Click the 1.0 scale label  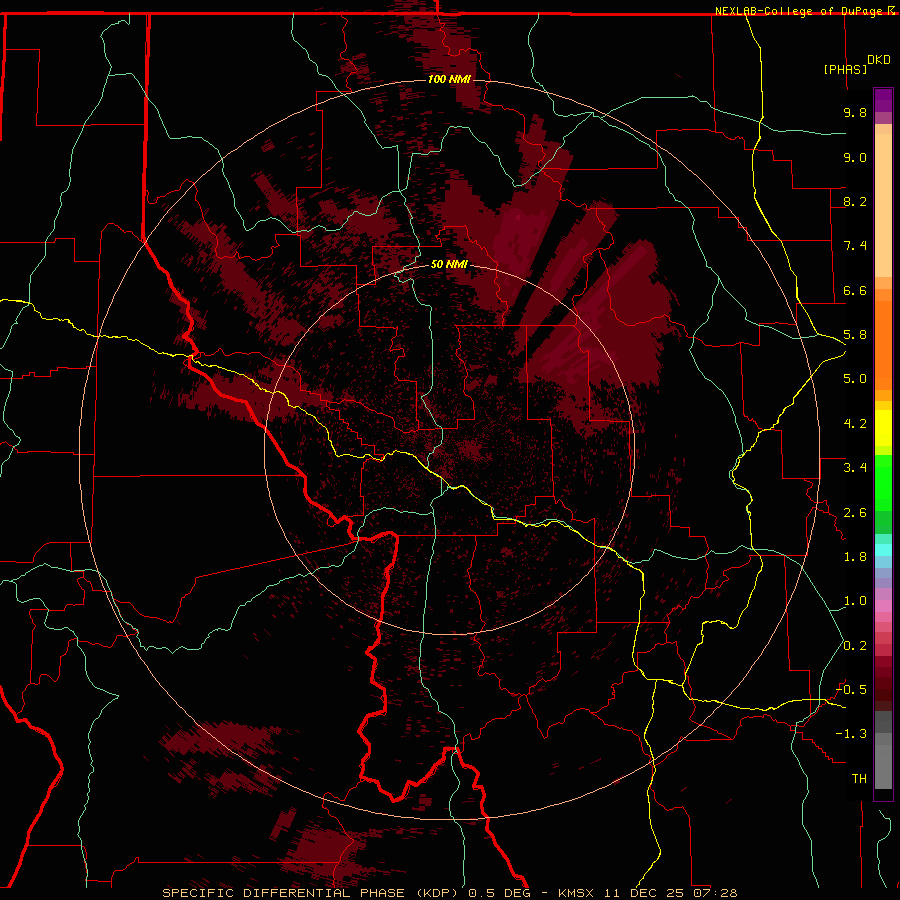pyautogui.click(x=855, y=601)
